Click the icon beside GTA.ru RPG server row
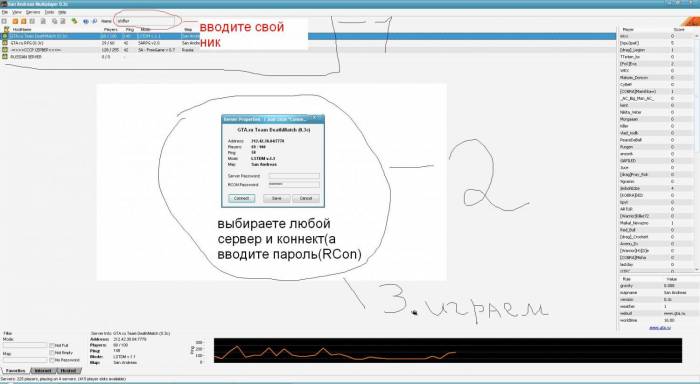This screenshot has width=700, height=384. (x=5, y=43)
